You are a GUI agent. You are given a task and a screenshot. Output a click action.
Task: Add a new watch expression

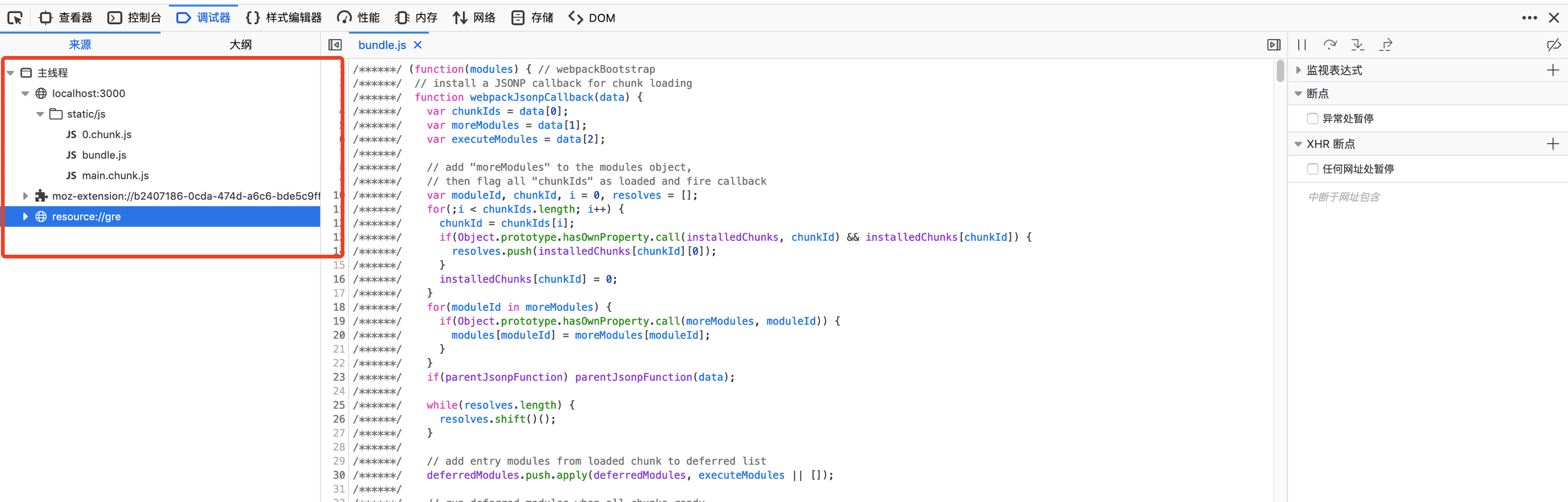(1553, 71)
